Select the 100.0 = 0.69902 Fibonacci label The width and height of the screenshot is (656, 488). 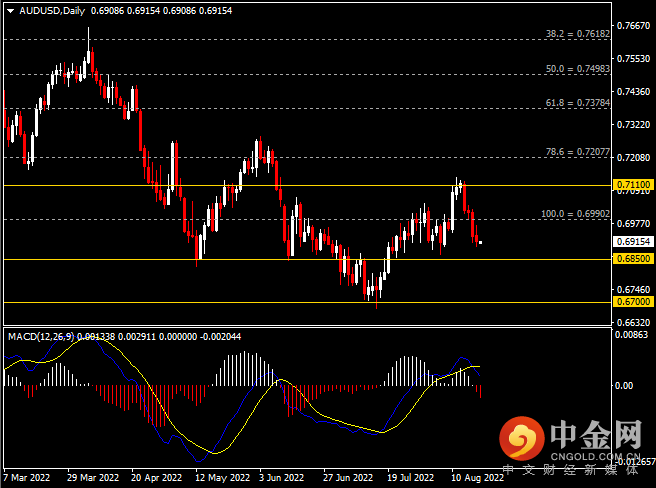tap(576, 214)
